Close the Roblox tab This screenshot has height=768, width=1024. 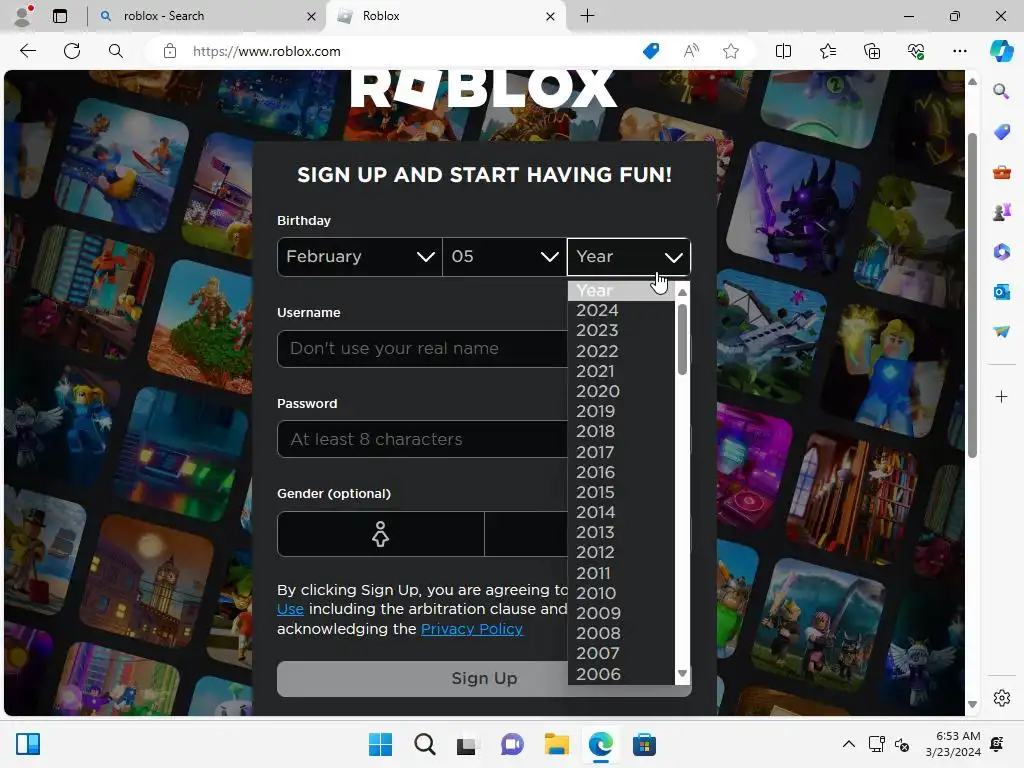tap(551, 16)
